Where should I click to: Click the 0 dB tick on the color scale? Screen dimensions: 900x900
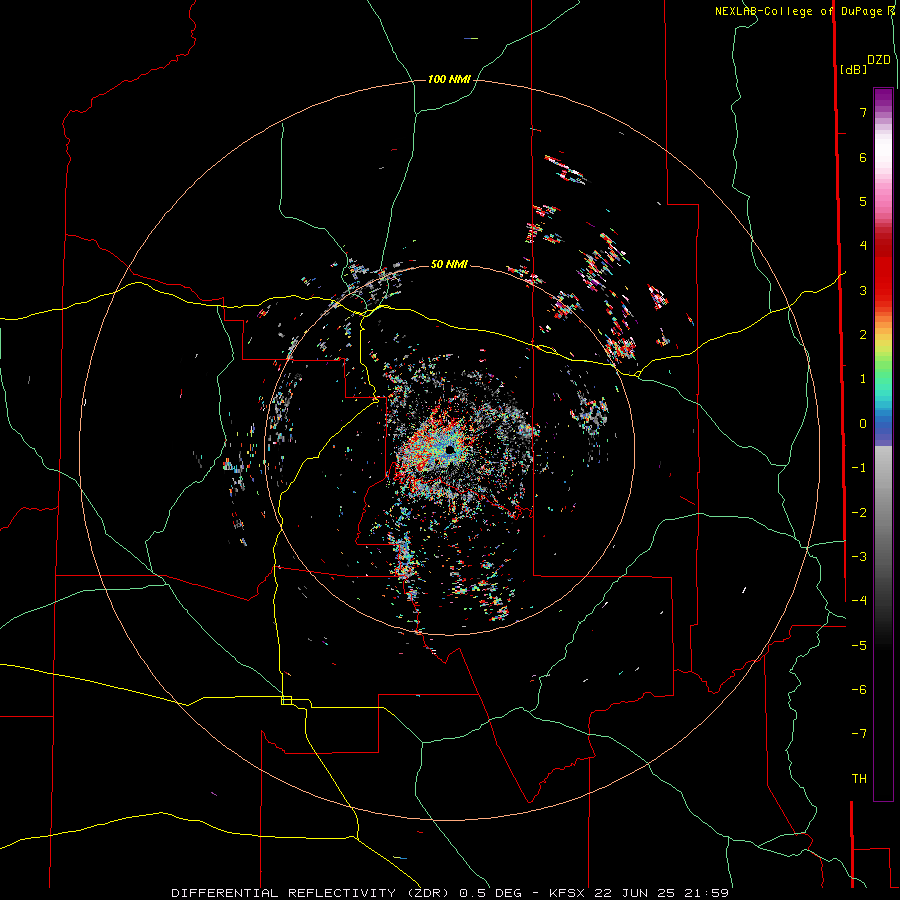(x=863, y=424)
